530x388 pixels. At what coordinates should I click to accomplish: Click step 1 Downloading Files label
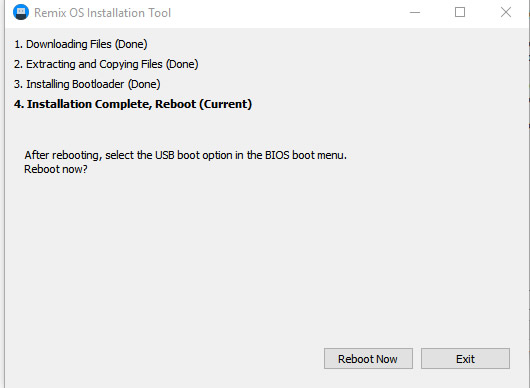80,44
